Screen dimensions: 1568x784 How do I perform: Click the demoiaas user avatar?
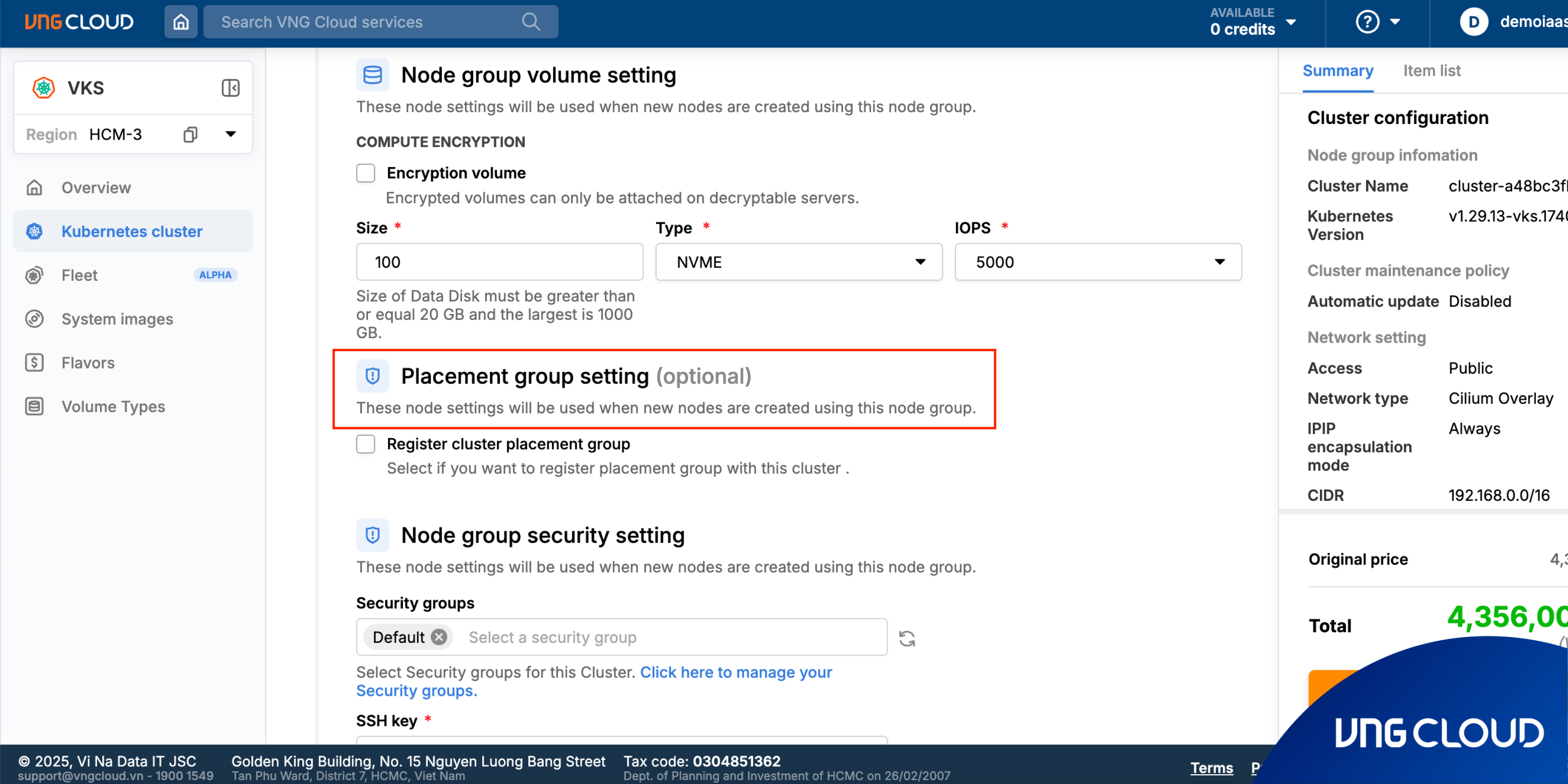click(1473, 22)
